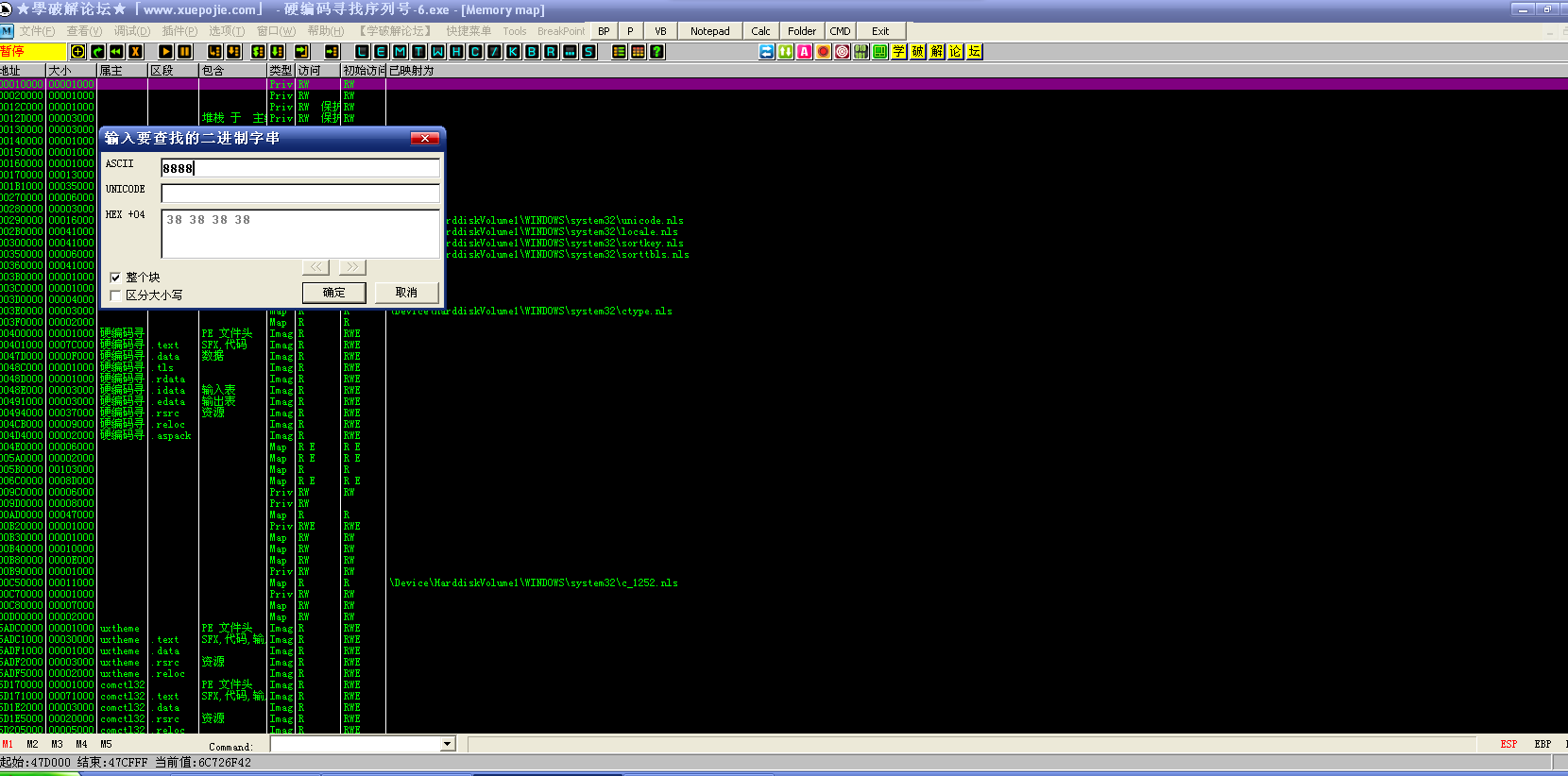The width and height of the screenshot is (1568, 776).
Task: Open the 帮助(H) menu
Action: click(326, 31)
